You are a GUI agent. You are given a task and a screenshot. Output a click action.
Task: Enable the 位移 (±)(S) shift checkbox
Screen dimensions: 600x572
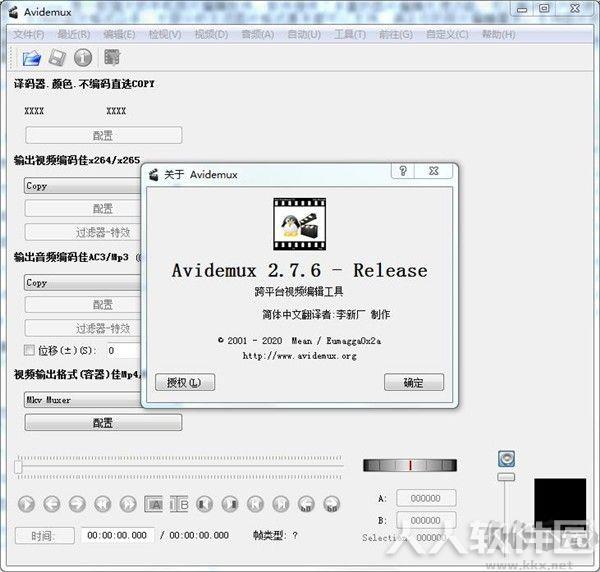click(29, 350)
